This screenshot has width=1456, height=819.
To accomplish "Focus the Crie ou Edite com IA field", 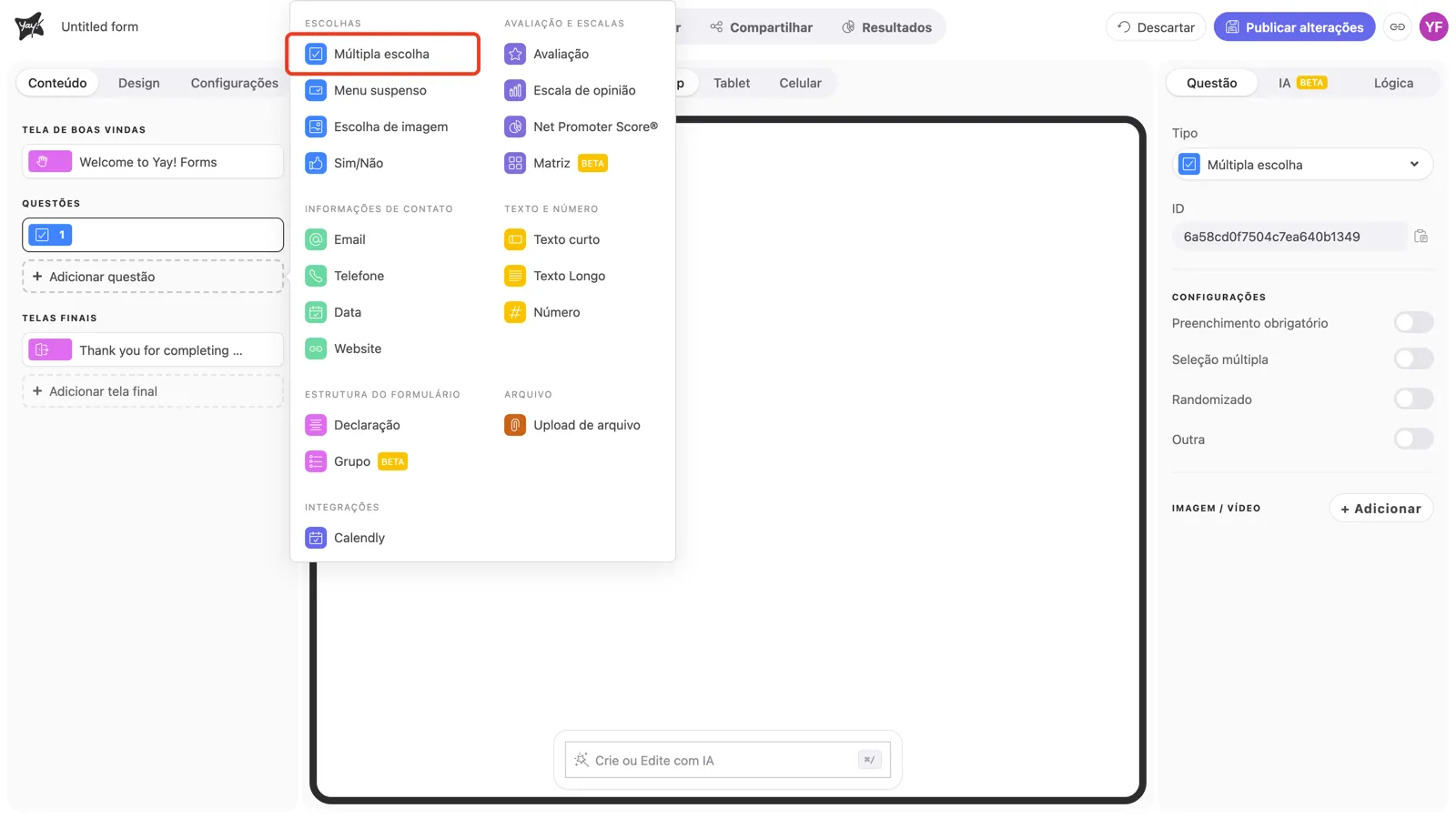I will [x=727, y=760].
